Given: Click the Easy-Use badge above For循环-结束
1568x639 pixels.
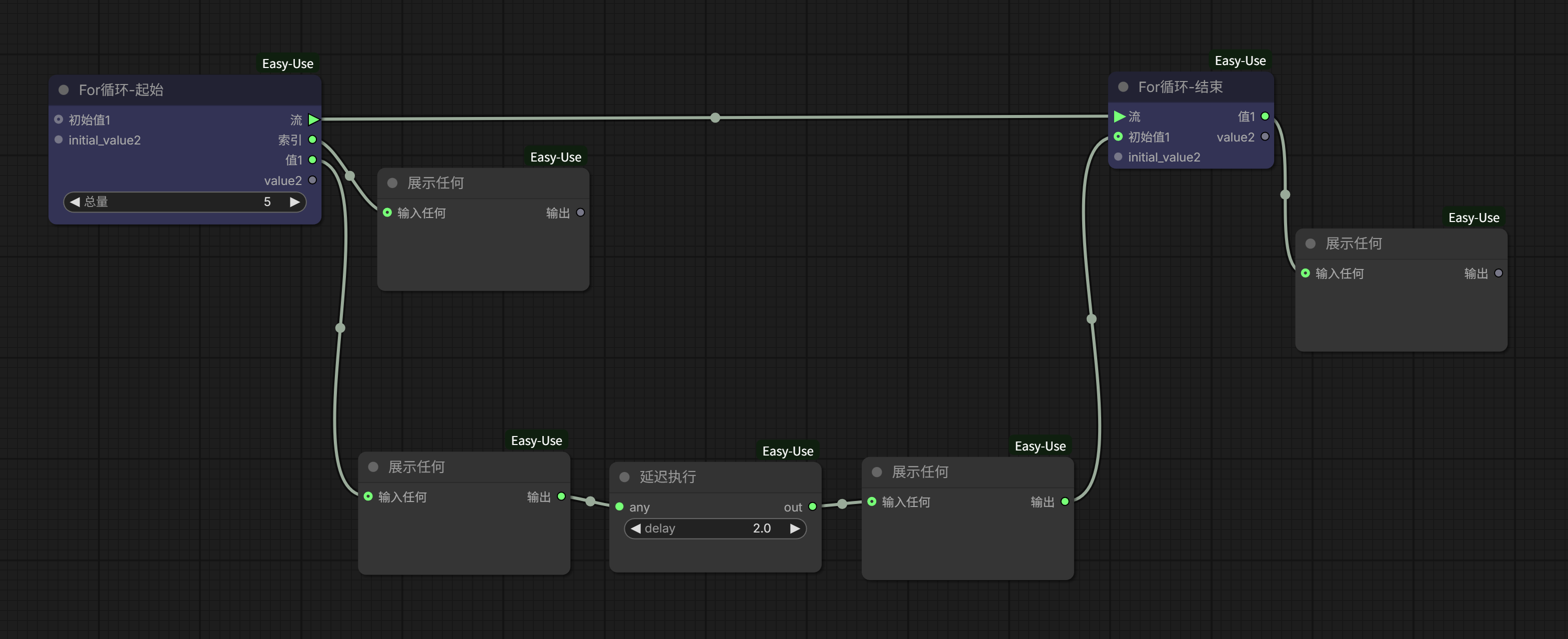Looking at the screenshot, I should 1240,61.
